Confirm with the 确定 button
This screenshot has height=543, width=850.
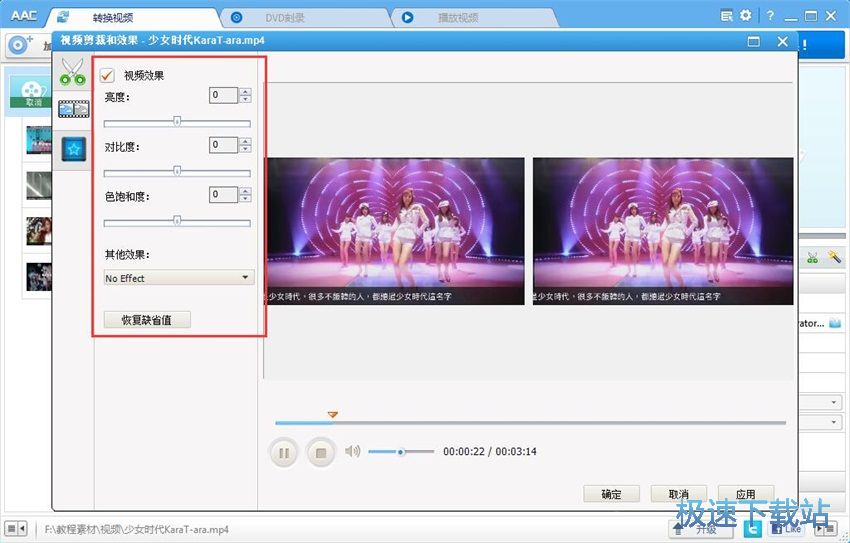[611, 494]
